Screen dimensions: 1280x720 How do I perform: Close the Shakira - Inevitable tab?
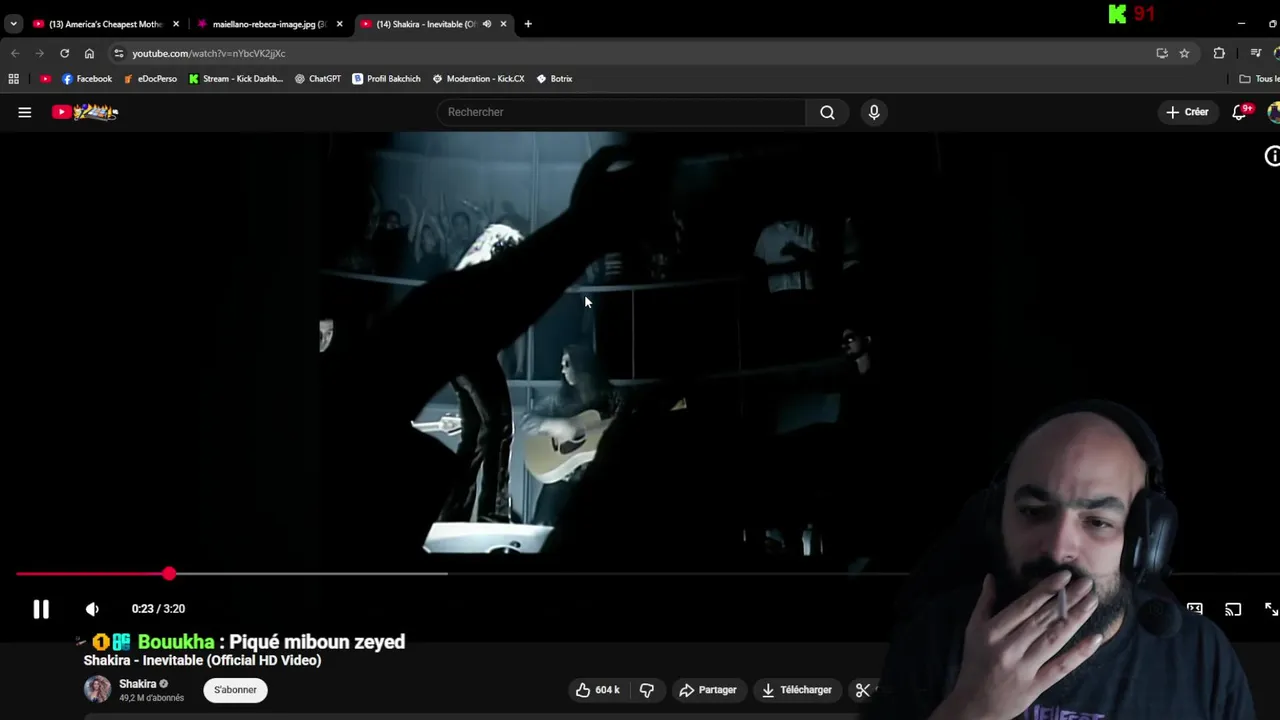click(x=503, y=24)
